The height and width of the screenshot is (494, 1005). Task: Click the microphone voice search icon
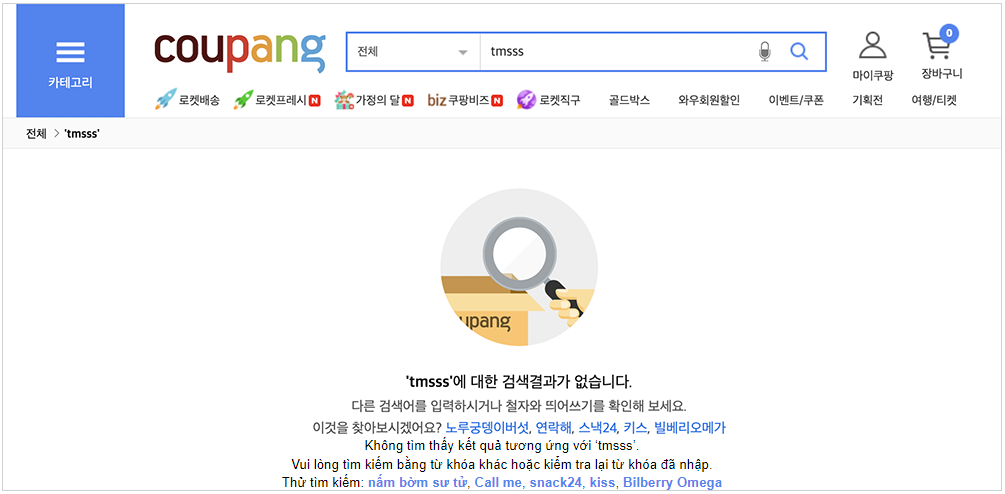coord(764,51)
